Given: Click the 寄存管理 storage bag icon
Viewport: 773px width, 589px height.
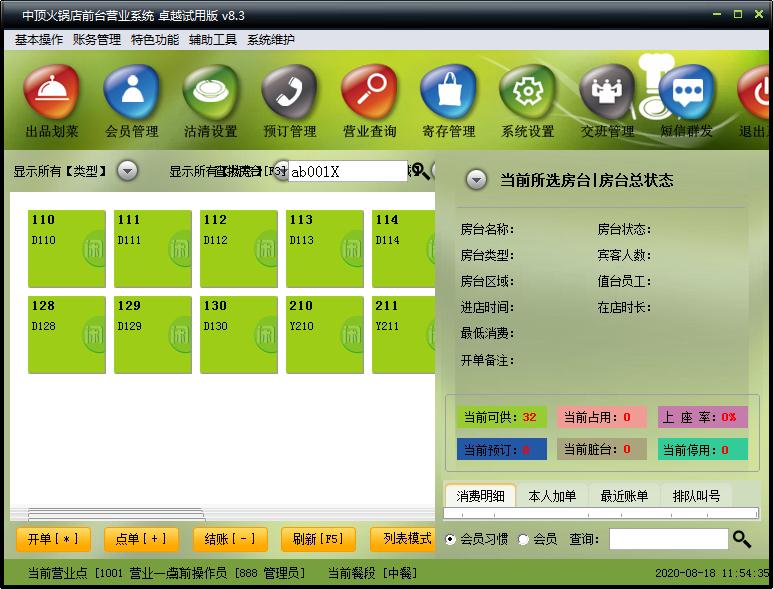Looking at the screenshot, I should click(x=448, y=92).
